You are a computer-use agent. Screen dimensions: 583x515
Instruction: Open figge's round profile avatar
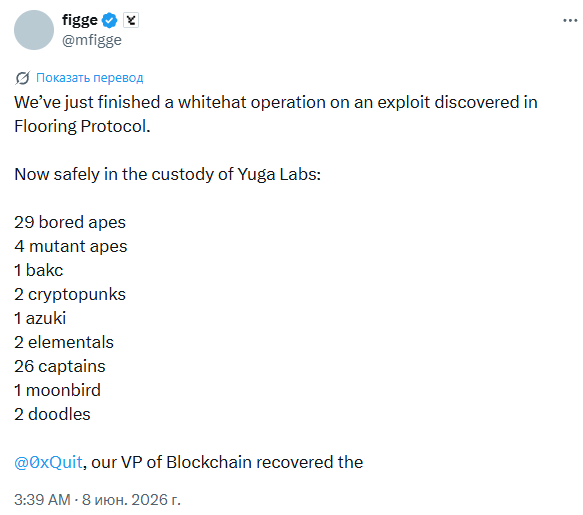click(34, 30)
